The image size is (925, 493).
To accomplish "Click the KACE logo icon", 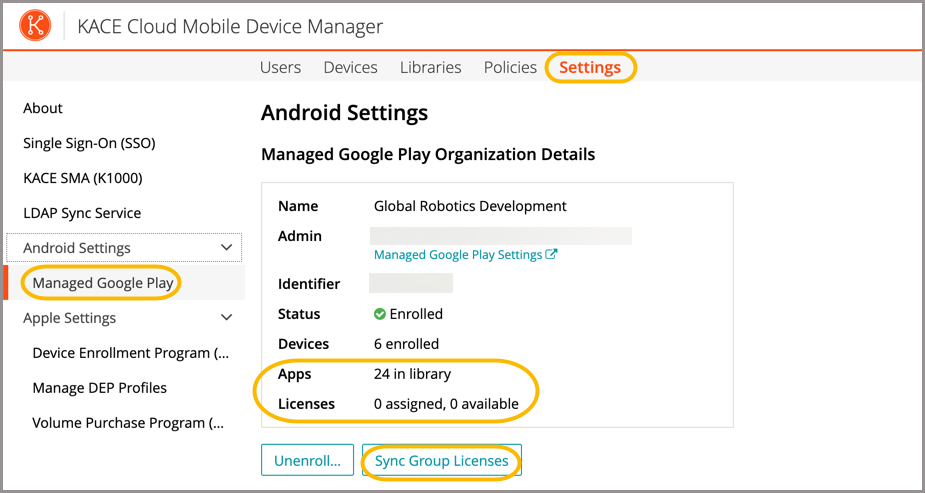I will [37, 26].
